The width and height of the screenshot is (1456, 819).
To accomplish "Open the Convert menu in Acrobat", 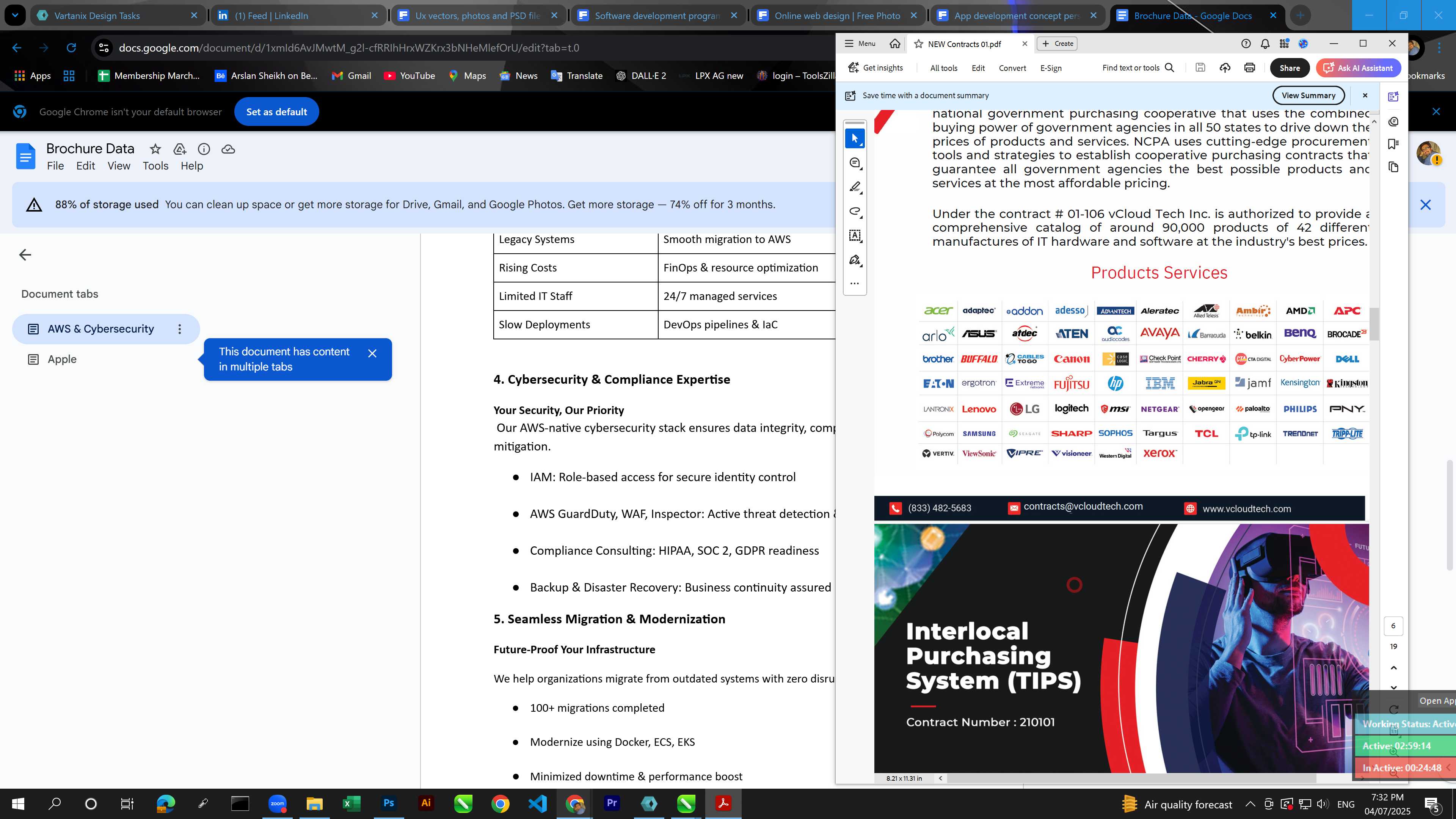I will pos(1012,68).
